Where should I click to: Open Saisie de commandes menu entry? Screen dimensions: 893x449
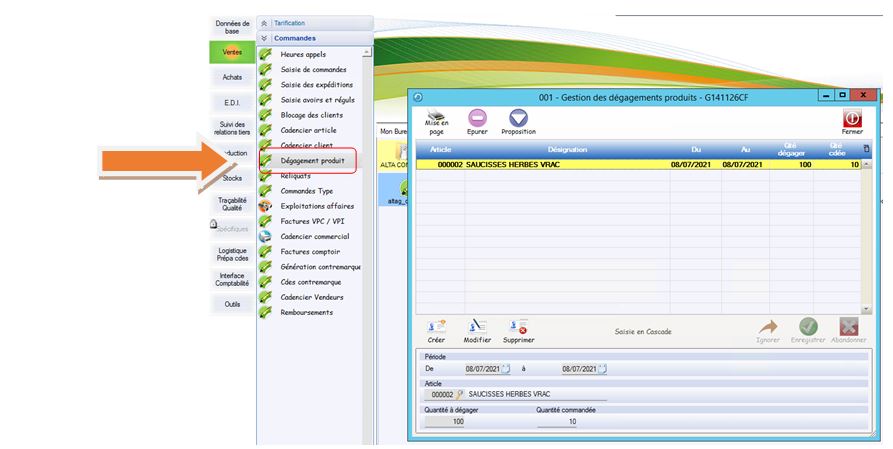(313, 70)
